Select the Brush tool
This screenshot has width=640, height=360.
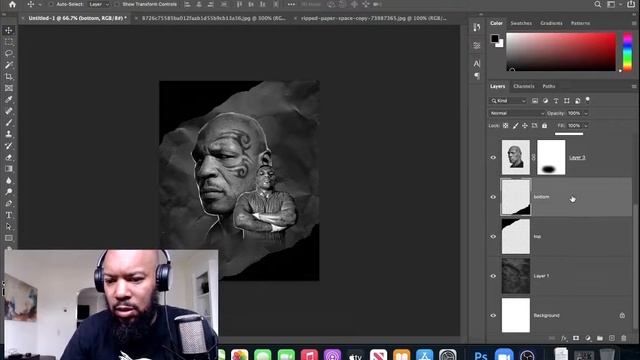[9, 122]
